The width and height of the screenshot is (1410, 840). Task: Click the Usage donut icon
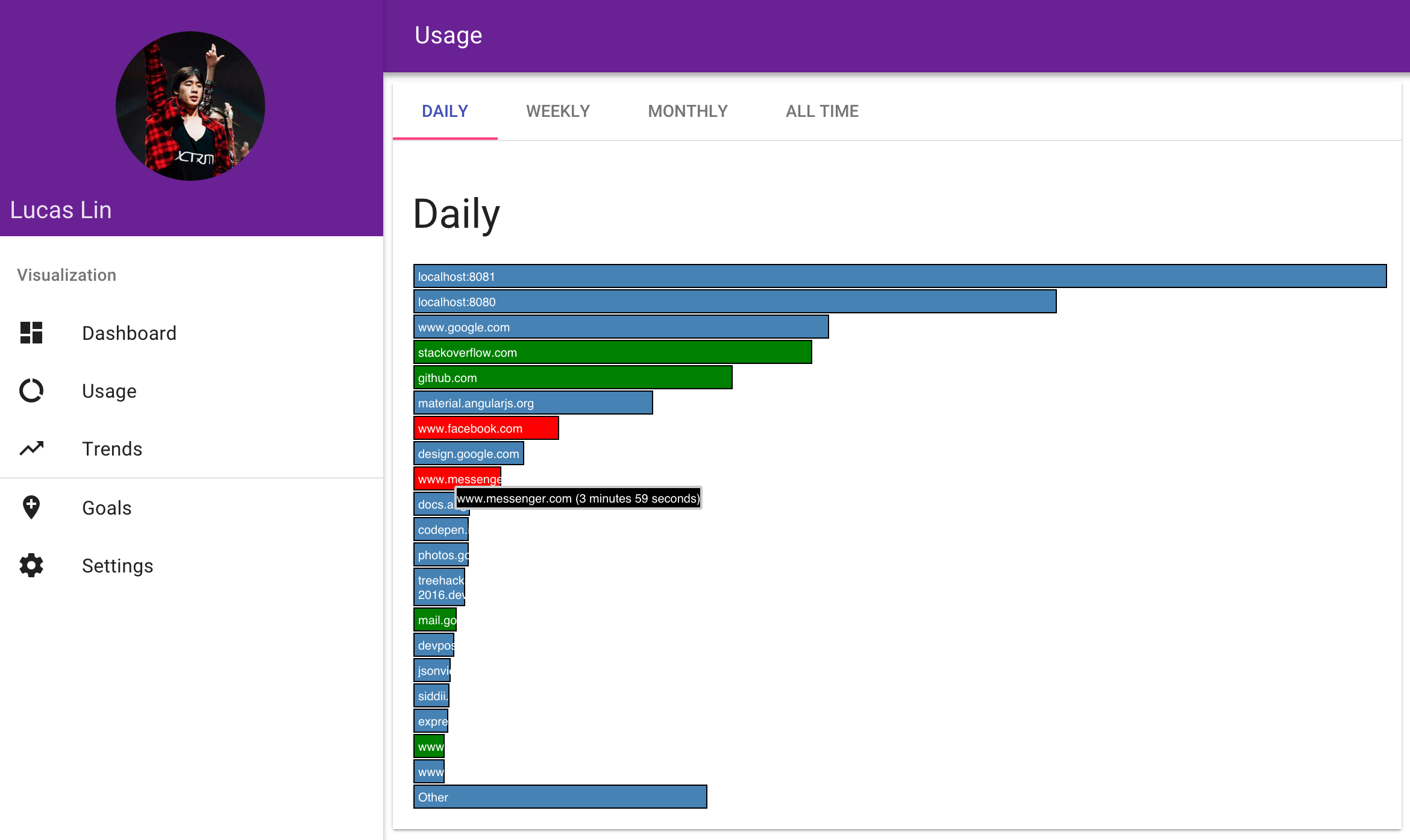(x=31, y=390)
